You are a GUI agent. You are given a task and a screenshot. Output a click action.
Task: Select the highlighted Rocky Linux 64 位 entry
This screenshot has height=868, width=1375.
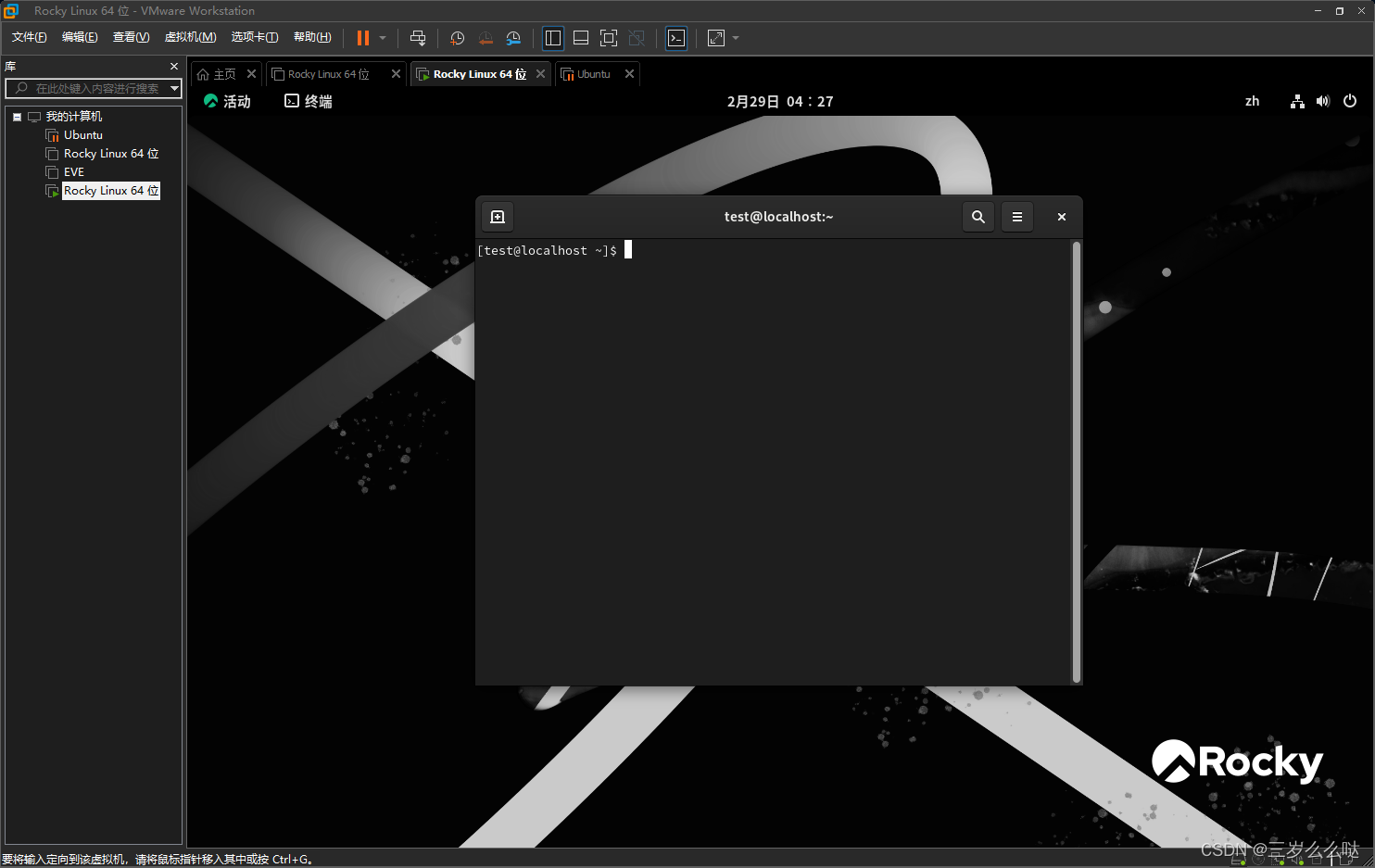(x=111, y=191)
